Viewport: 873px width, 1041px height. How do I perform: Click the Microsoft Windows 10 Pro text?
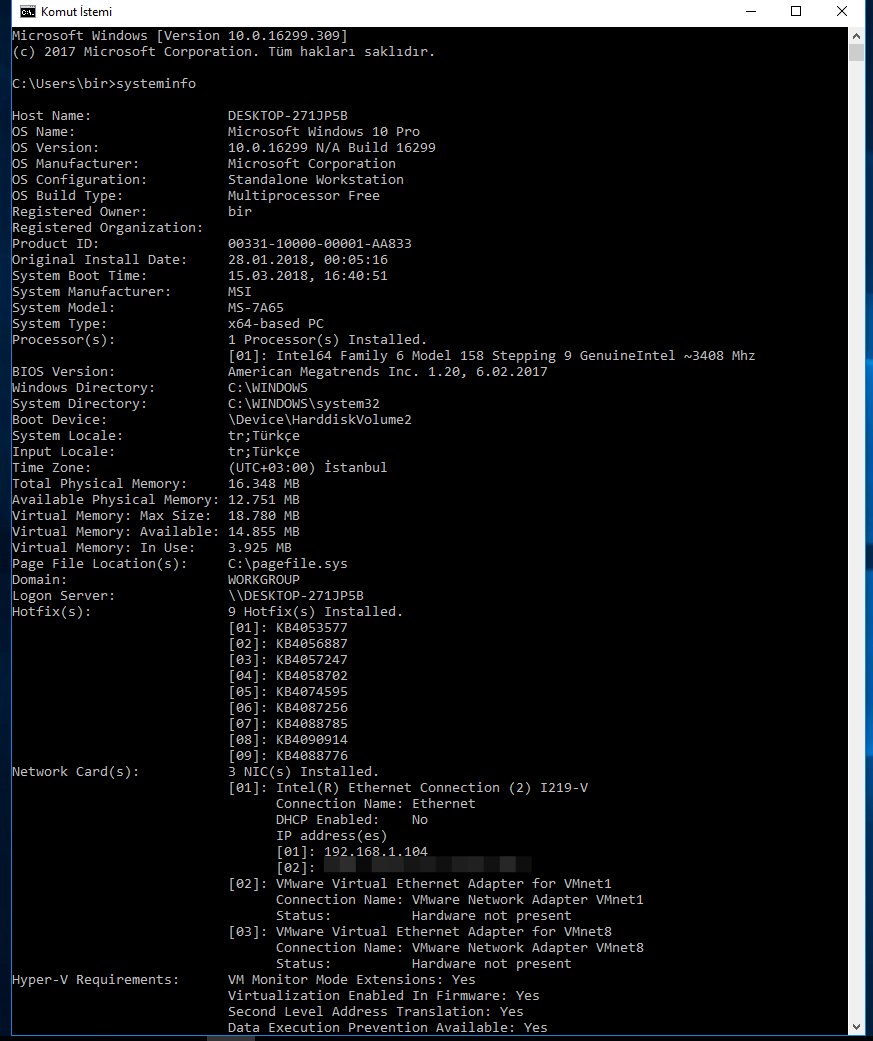(323, 132)
